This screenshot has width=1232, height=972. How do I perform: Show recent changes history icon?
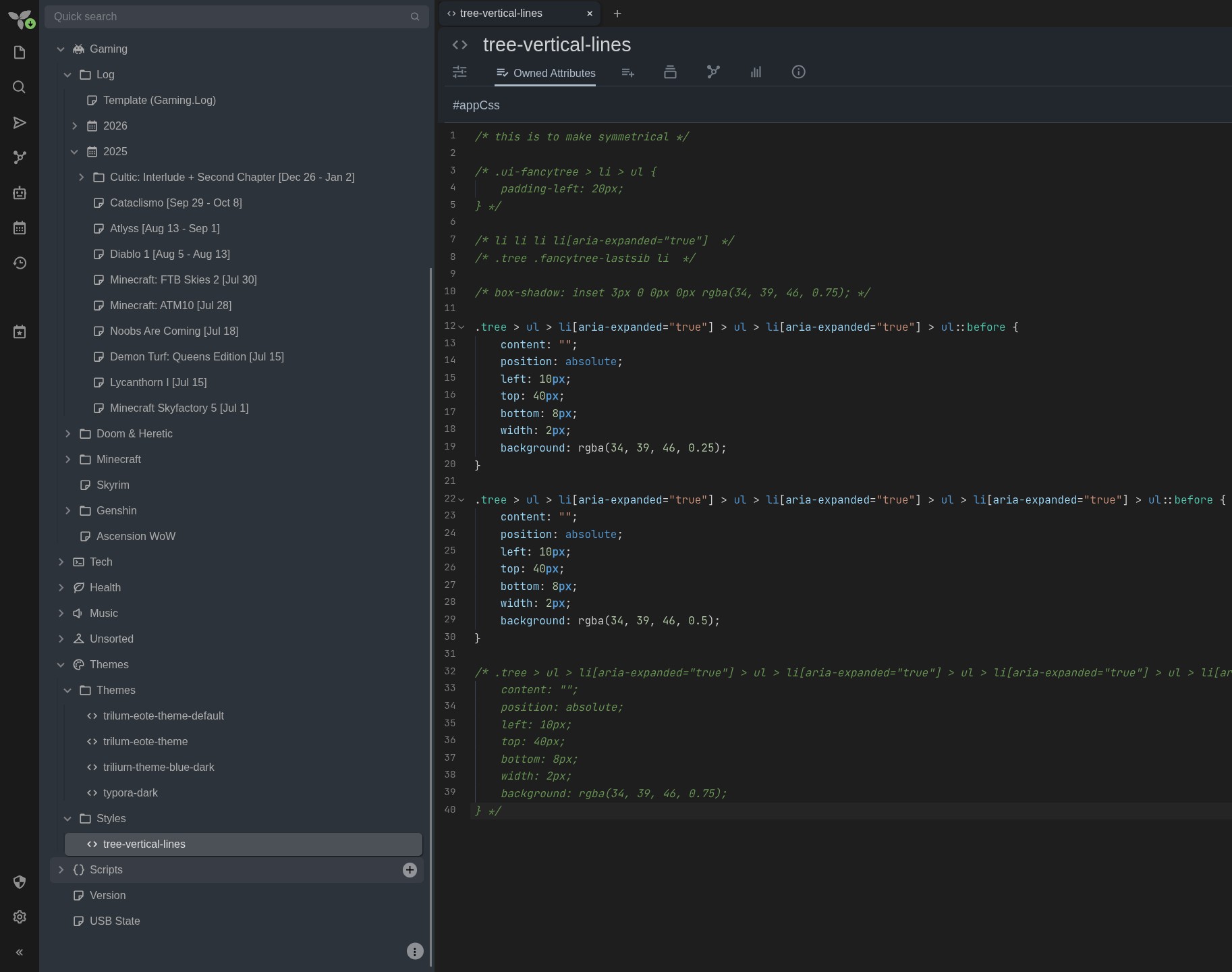pyautogui.click(x=20, y=263)
